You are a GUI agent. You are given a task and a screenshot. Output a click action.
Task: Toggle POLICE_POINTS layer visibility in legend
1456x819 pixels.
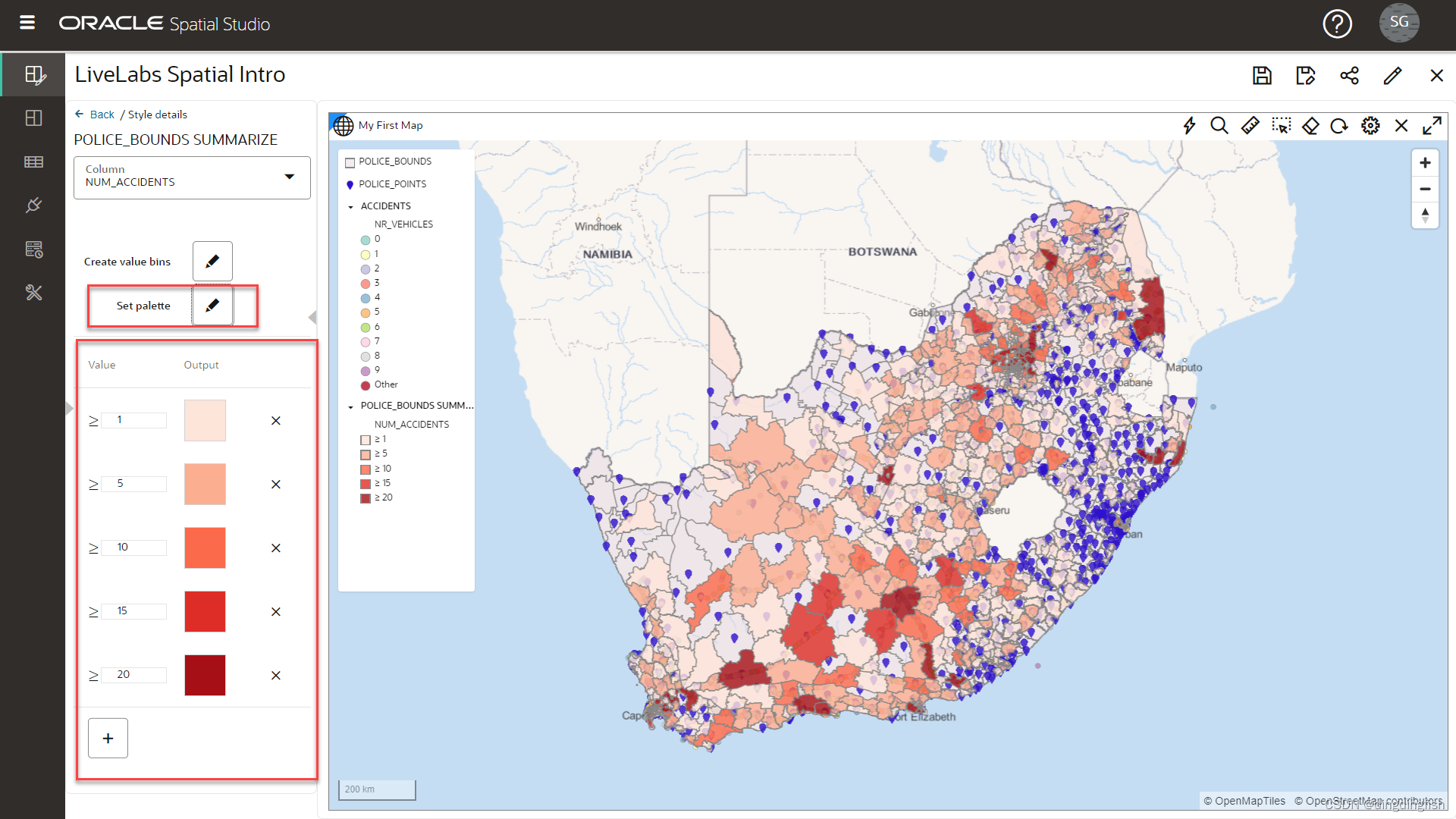(x=350, y=184)
